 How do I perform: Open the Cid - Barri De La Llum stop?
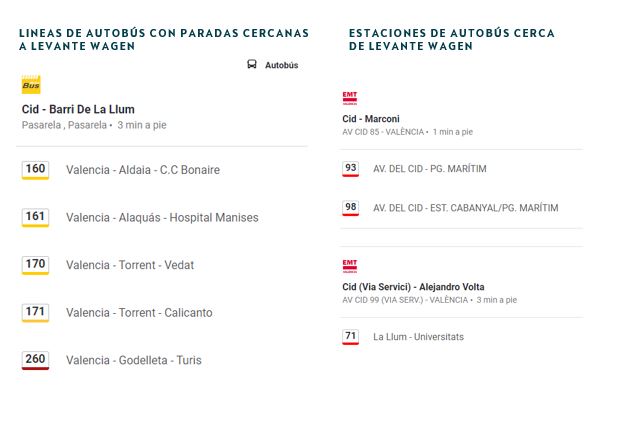[78, 109]
